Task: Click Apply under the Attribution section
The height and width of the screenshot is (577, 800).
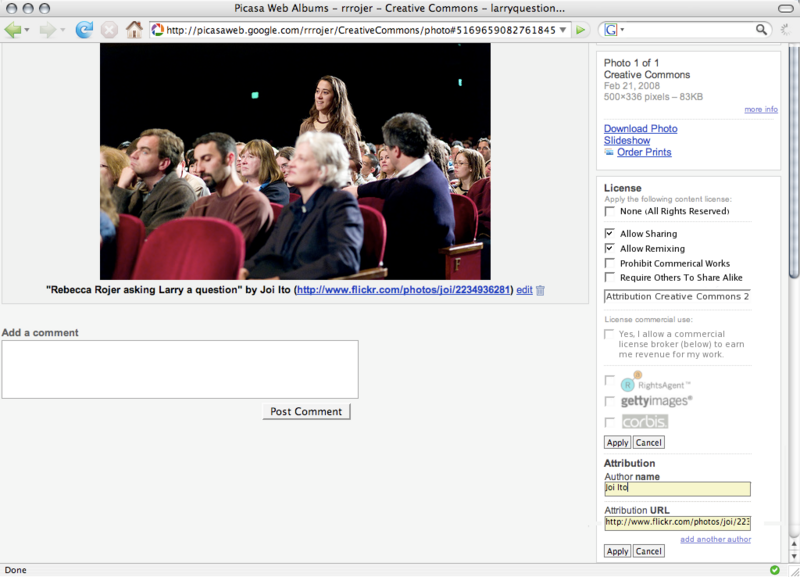Action: 617,551
